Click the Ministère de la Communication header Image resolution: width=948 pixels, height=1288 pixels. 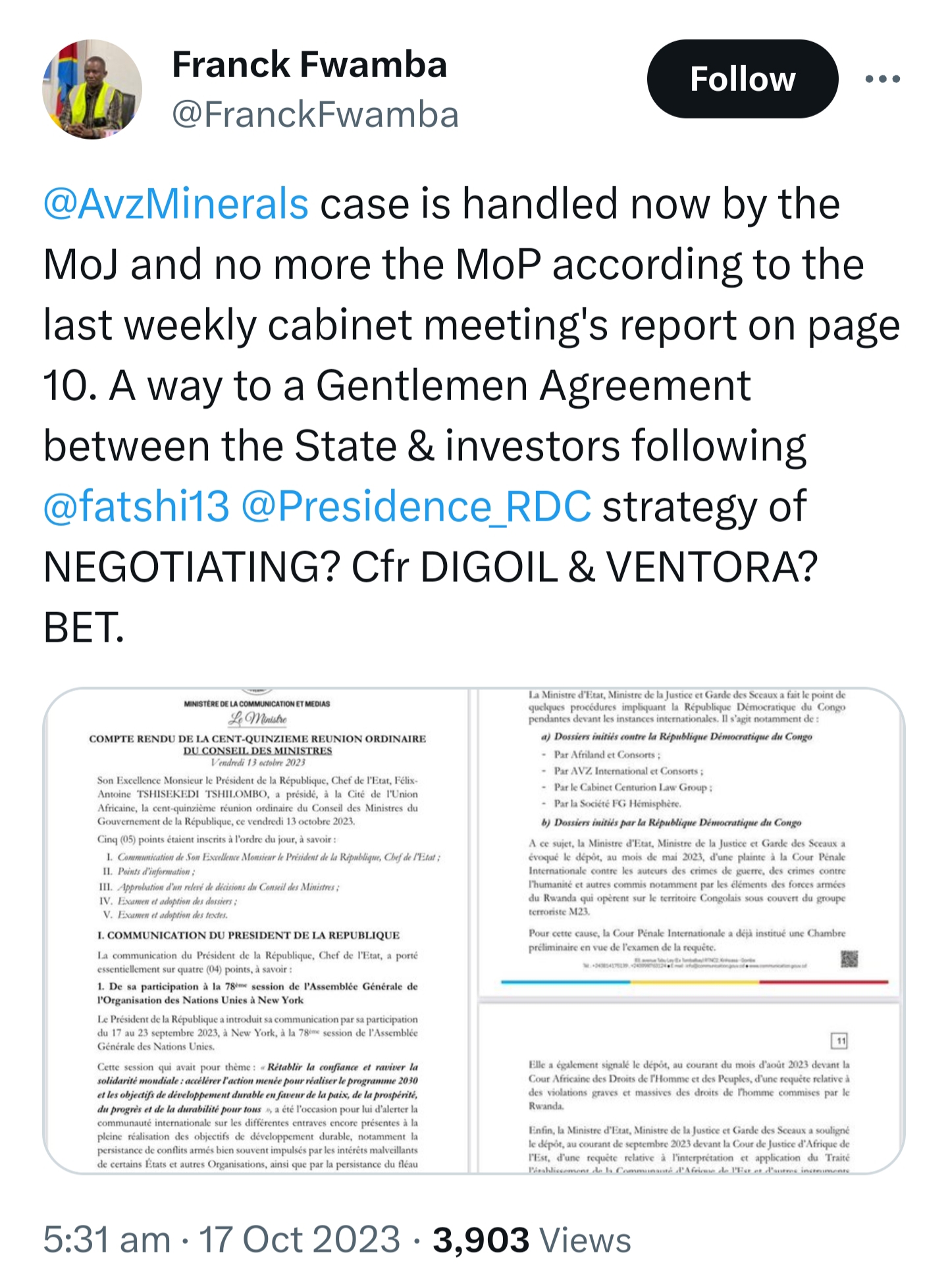[257, 704]
